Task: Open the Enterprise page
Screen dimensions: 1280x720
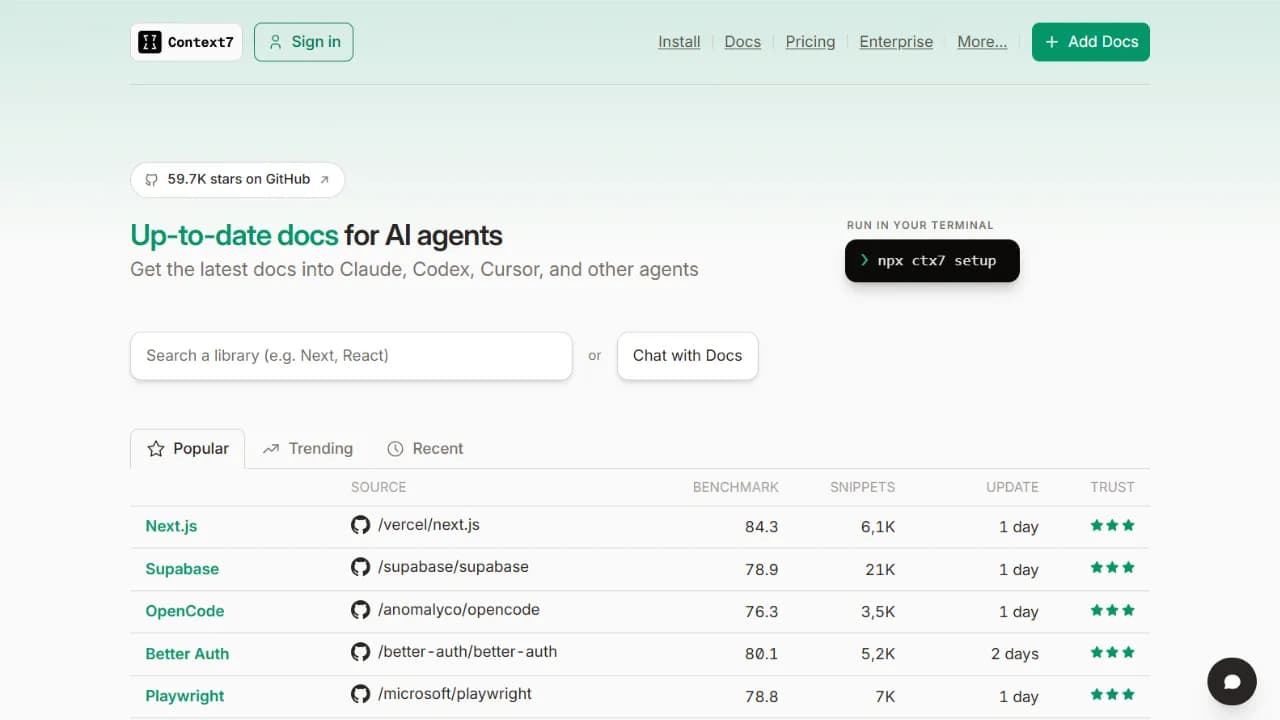Action: (896, 42)
